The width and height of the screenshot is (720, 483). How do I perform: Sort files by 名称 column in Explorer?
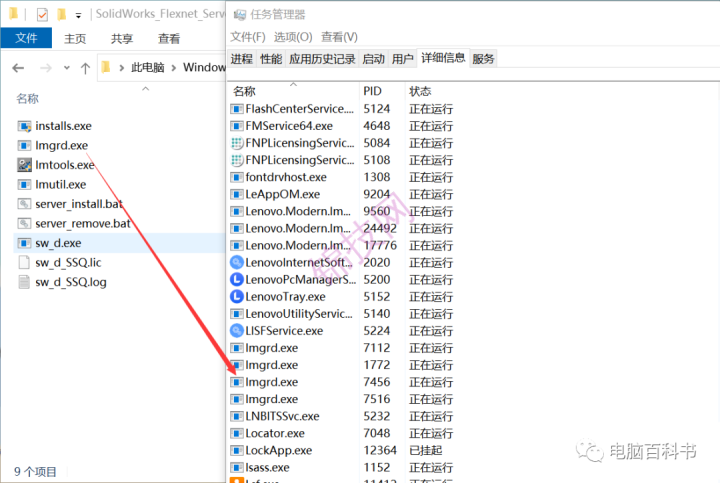28,99
